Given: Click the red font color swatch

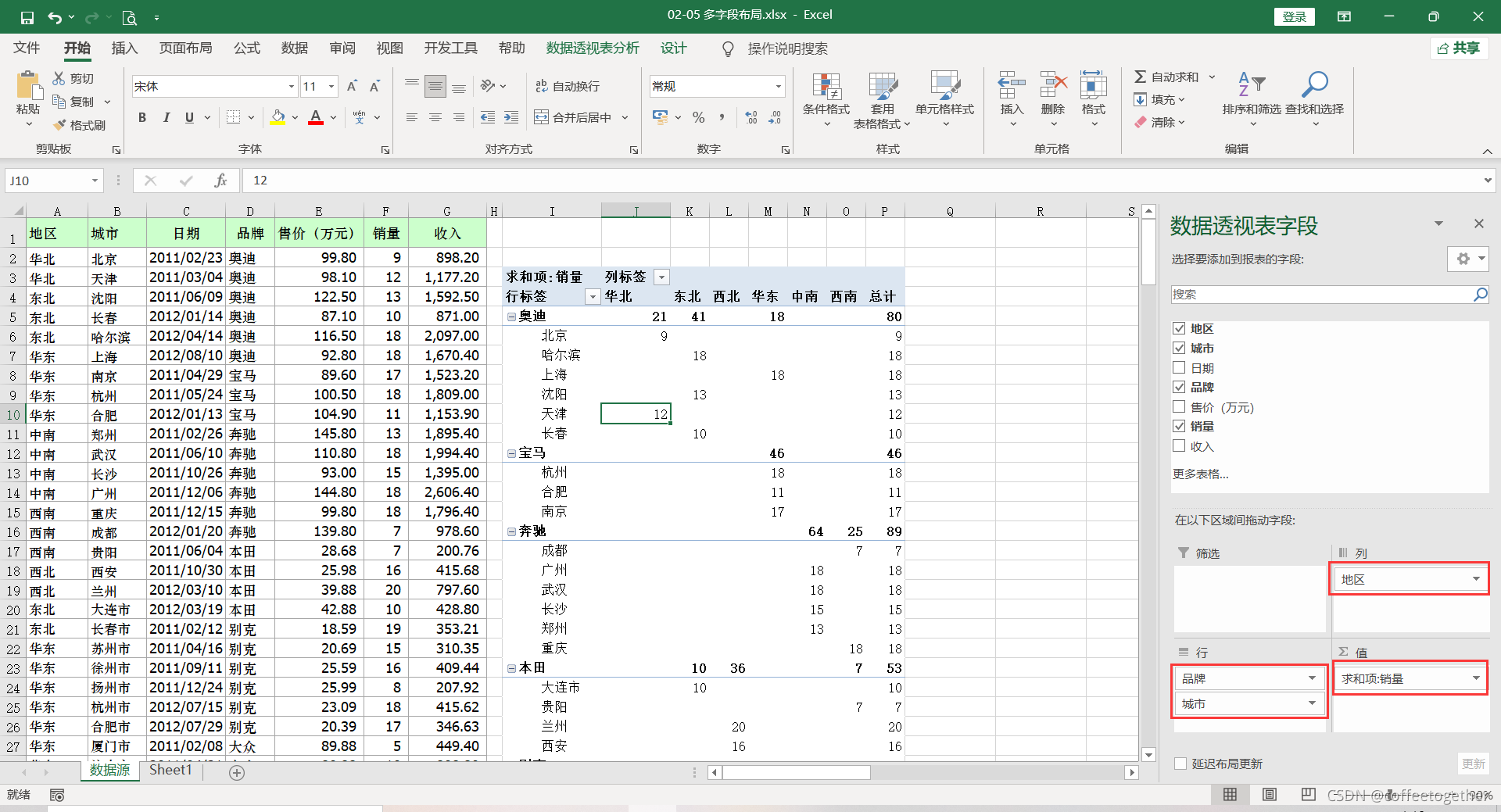Looking at the screenshot, I should [x=316, y=117].
